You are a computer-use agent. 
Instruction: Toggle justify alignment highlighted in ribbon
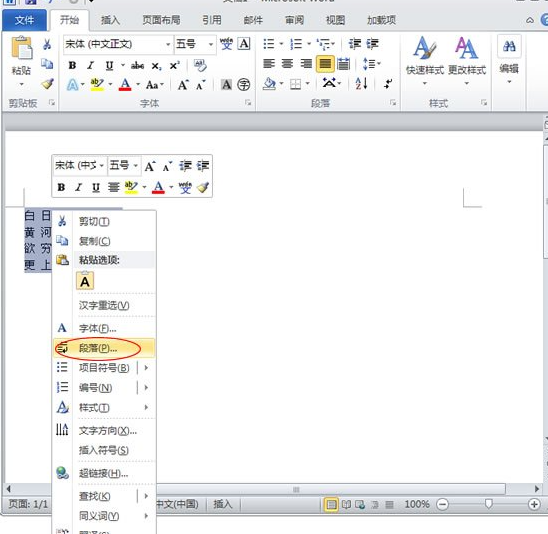325,64
